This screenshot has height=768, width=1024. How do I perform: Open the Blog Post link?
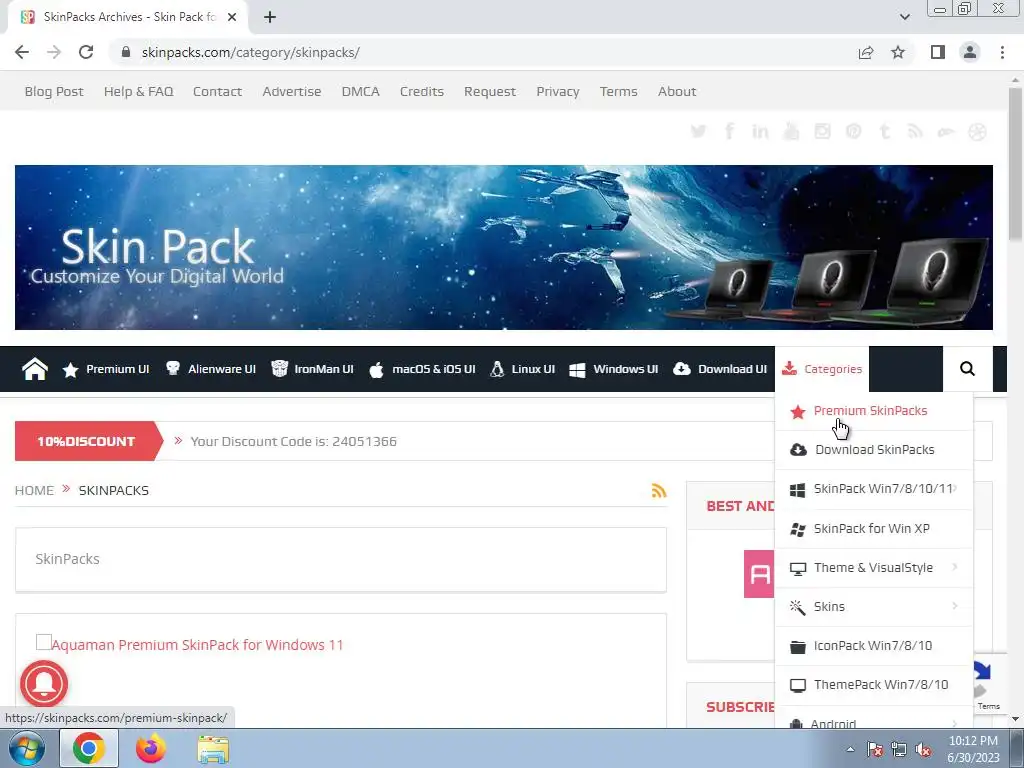tap(54, 91)
